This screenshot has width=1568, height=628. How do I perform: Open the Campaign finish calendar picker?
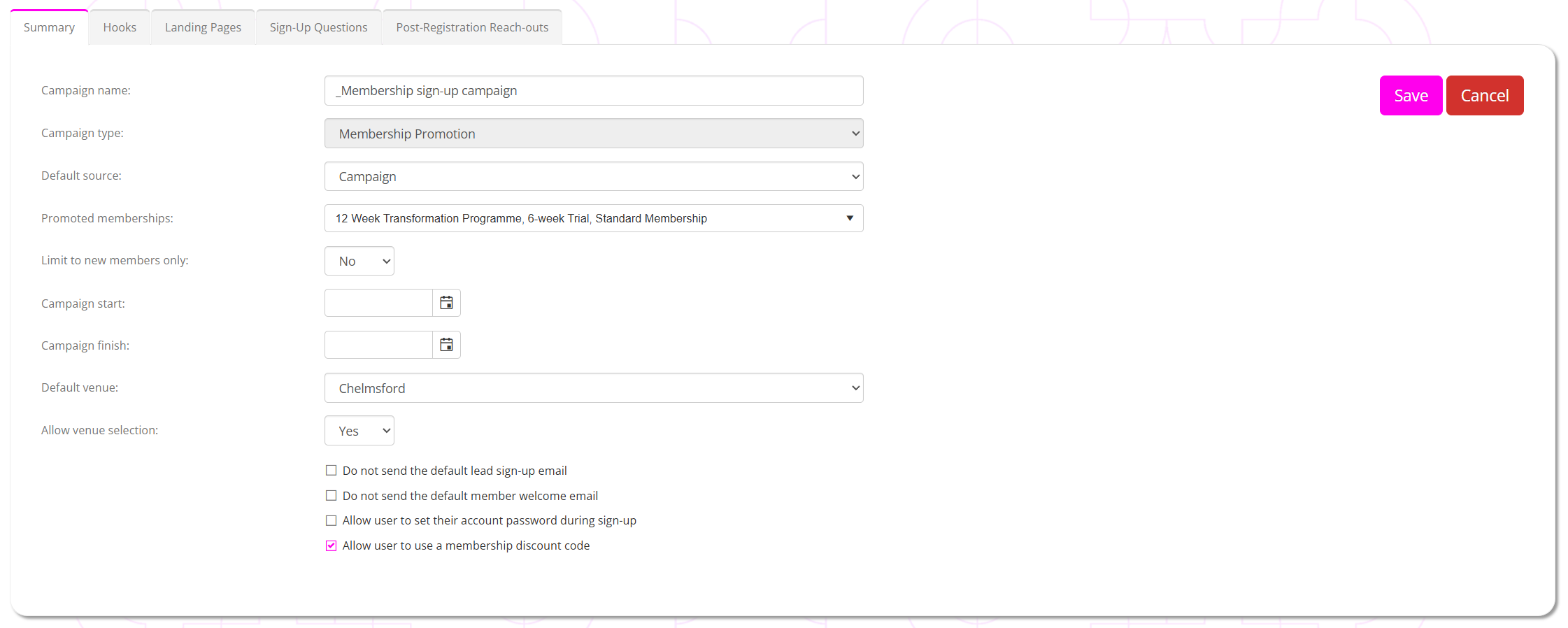click(x=446, y=345)
